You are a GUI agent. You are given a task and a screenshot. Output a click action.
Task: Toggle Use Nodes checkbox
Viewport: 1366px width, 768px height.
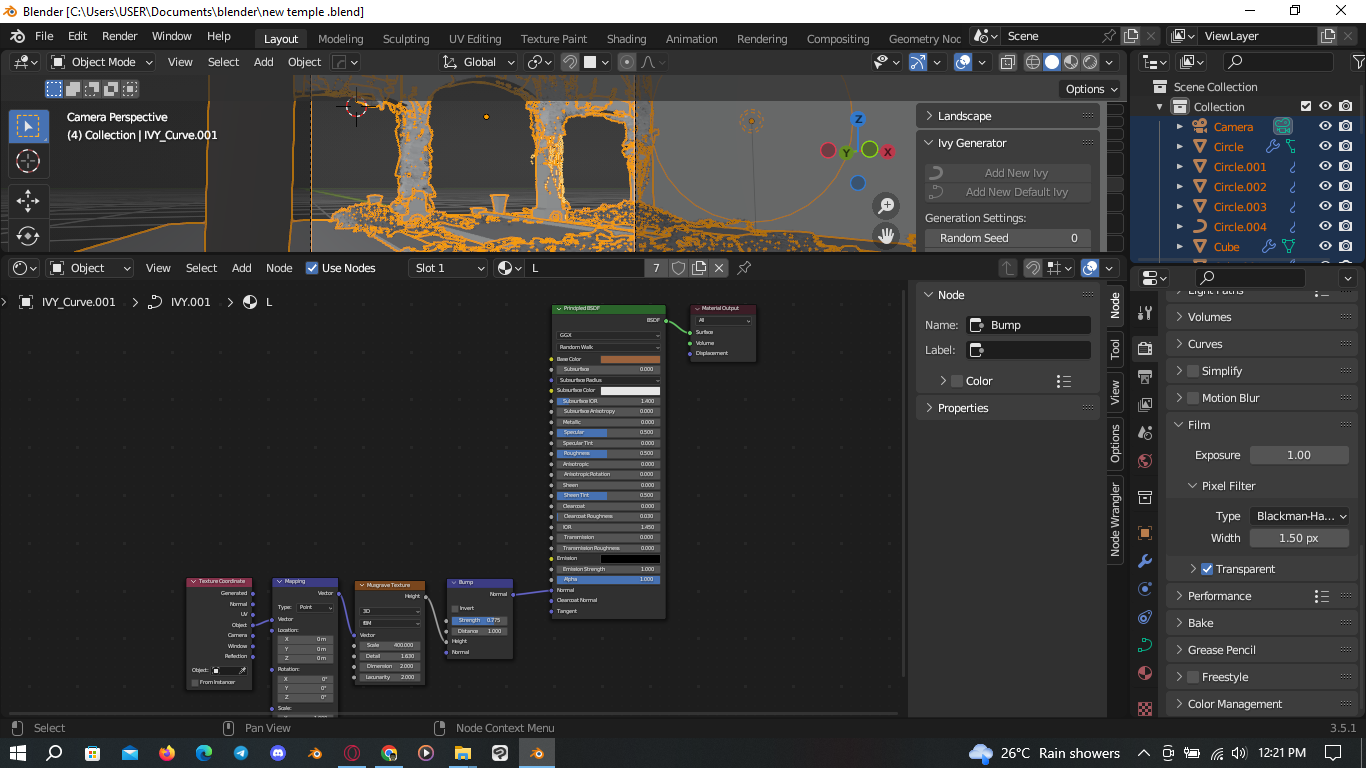tap(312, 268)
